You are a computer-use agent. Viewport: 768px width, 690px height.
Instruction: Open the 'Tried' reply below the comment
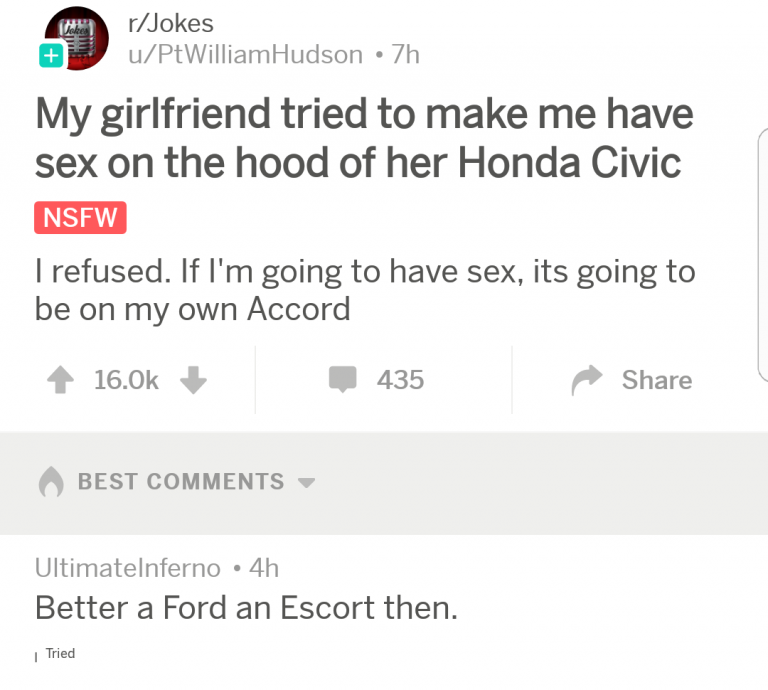pyautogui.click(x=60, y=653)
